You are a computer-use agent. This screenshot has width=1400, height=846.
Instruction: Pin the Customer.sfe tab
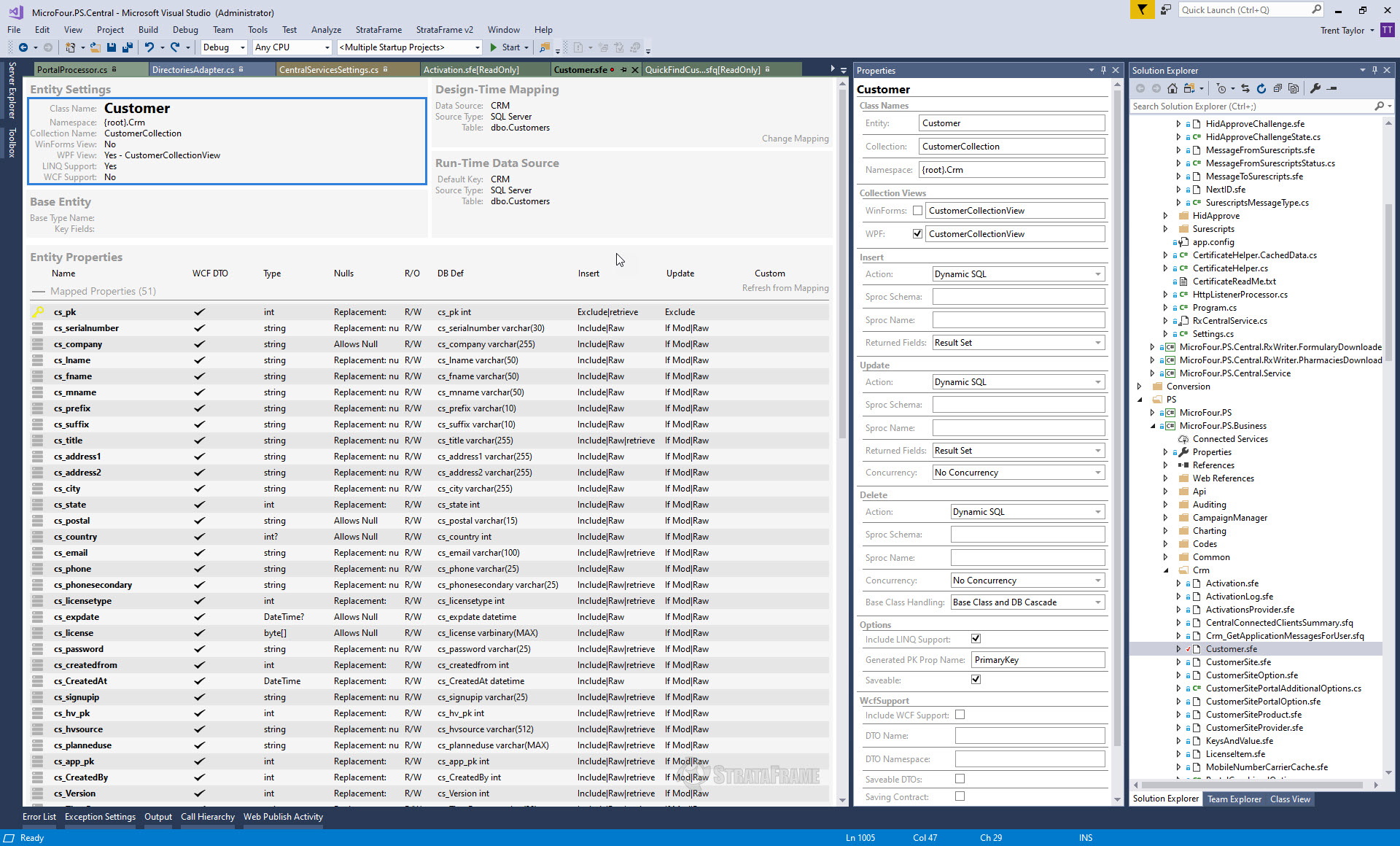[x=623, y=70]
